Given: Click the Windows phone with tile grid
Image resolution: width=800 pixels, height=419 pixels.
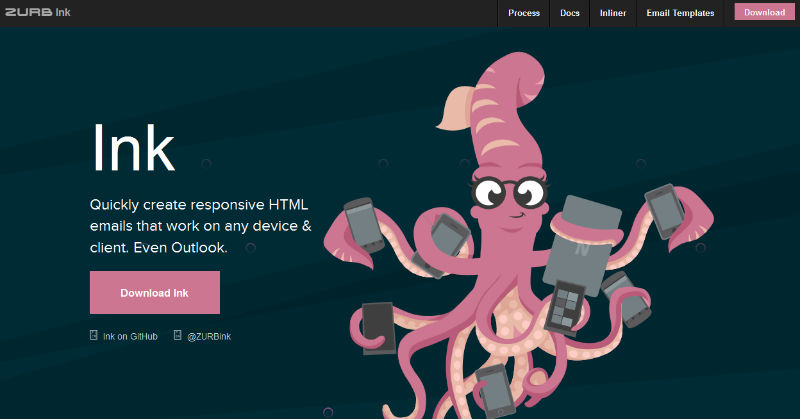Looking at the screenshot, I should click(x=568, y=305).
